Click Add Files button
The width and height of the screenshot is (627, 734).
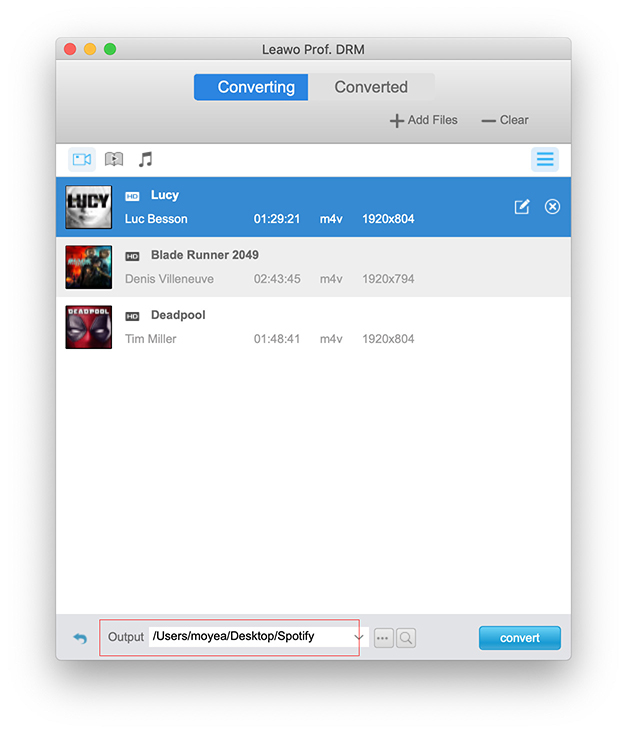tap(424, 120)
